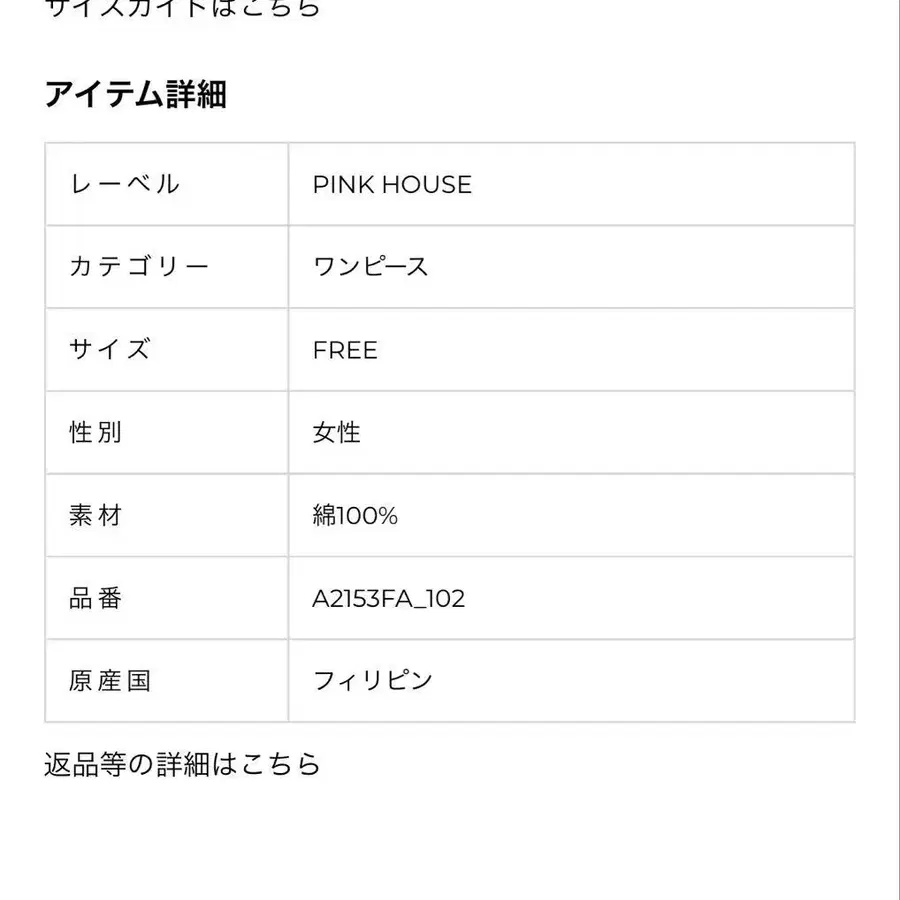900x900 pixels.
Task: Select the サイズ row label
Action: click(110, 350)
